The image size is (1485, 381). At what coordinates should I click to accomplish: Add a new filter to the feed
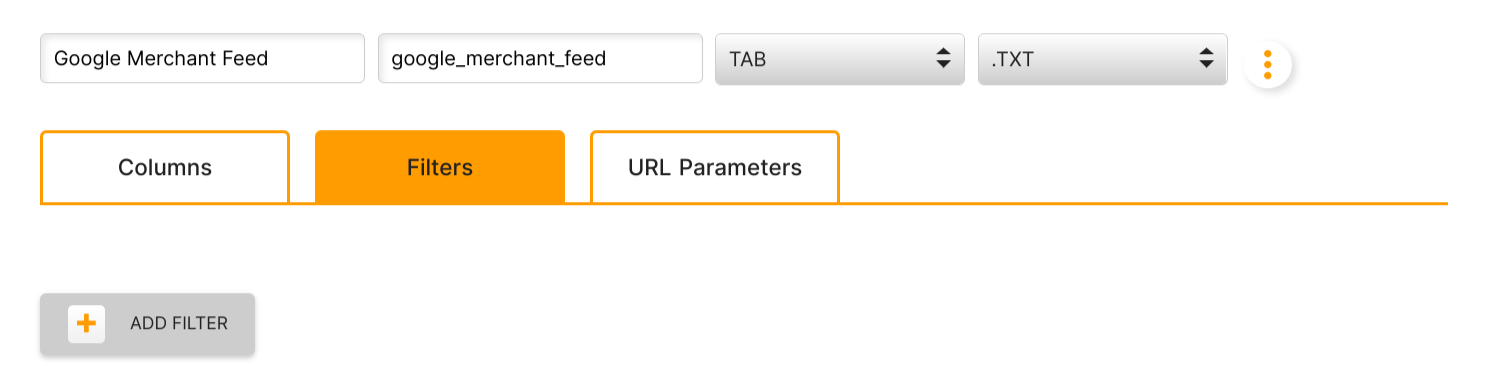click(x=147, y=324)
